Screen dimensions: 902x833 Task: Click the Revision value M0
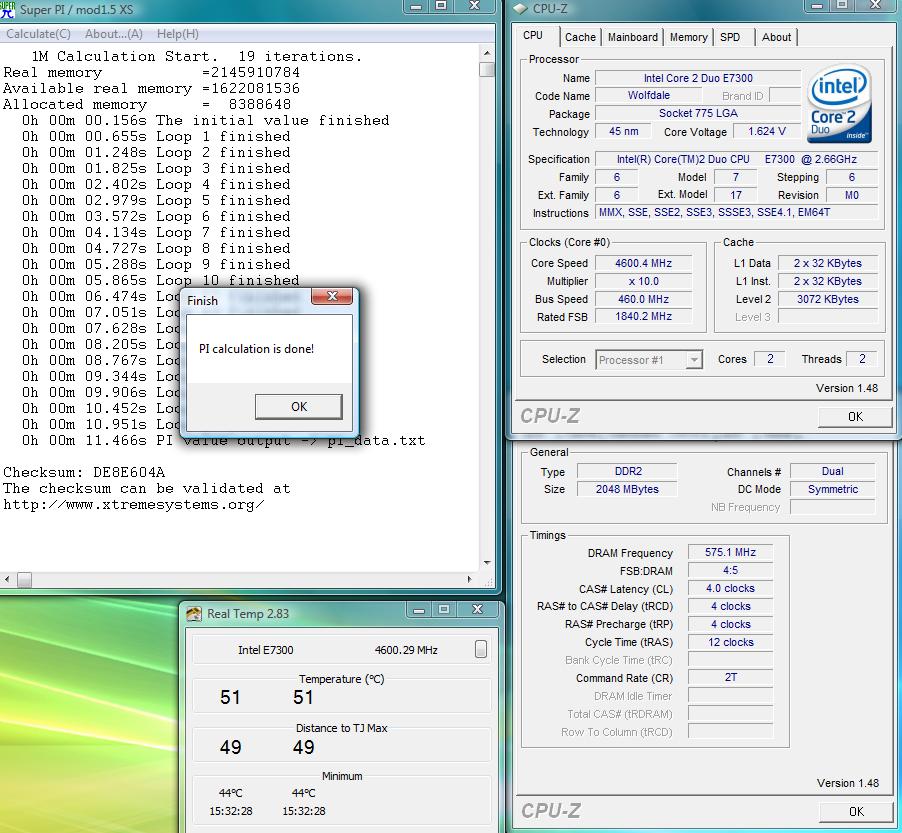[x=851, y=195]
